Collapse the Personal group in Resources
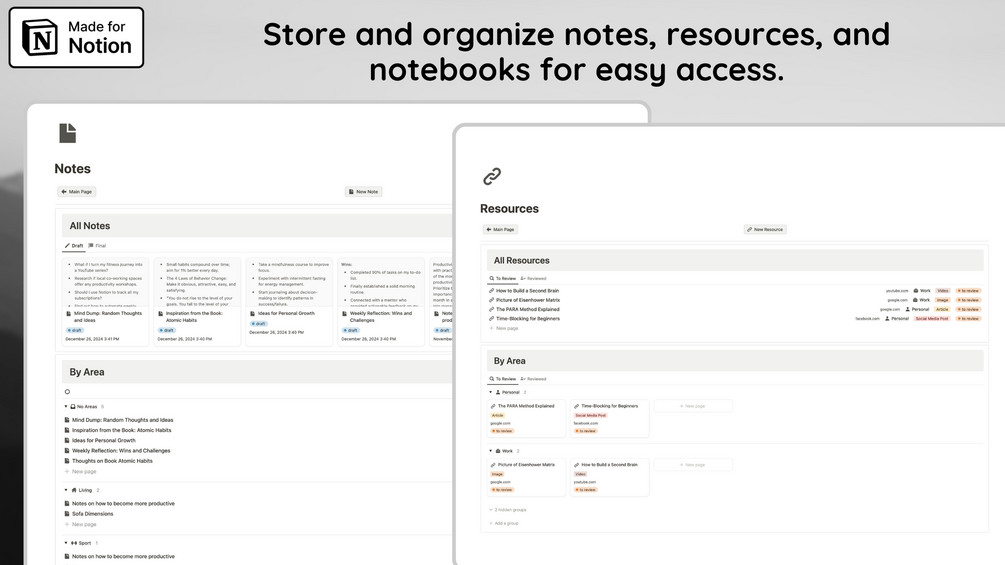Image resolution: width=1005 pixels, height=565 pixels. tap(491, 392)
